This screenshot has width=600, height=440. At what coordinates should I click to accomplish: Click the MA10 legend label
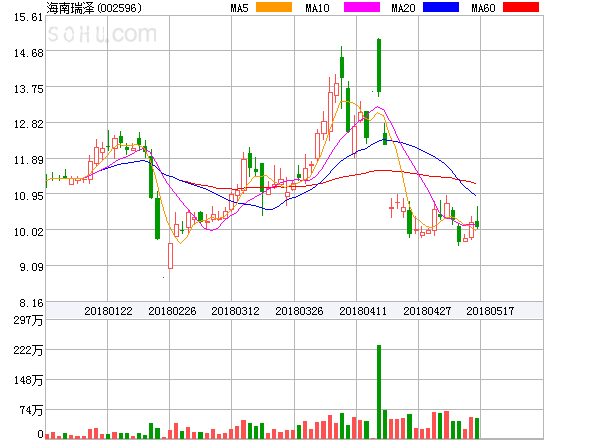317,8
